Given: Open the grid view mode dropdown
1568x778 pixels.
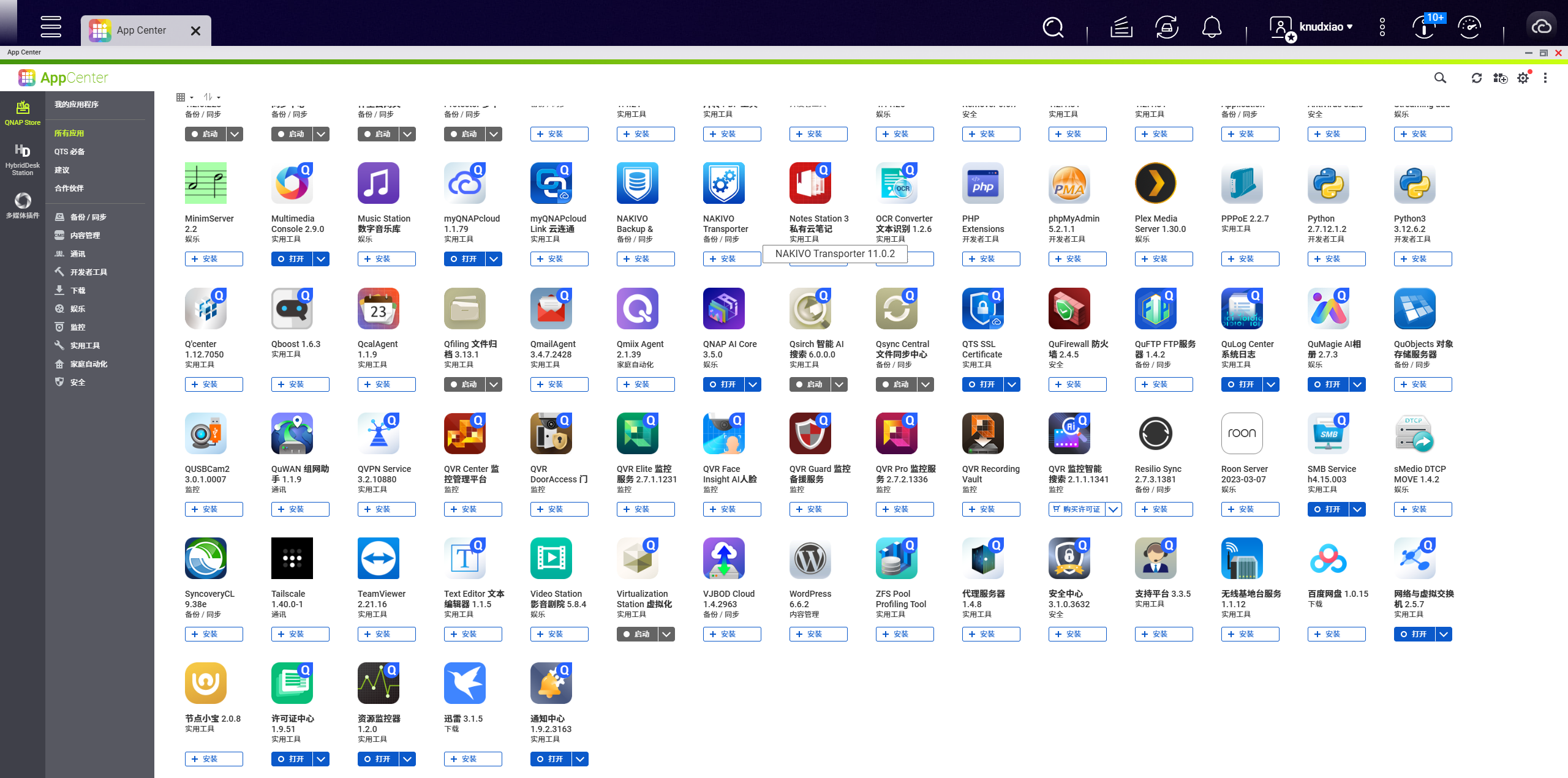Looking at the screenshot, I should 184,97.
